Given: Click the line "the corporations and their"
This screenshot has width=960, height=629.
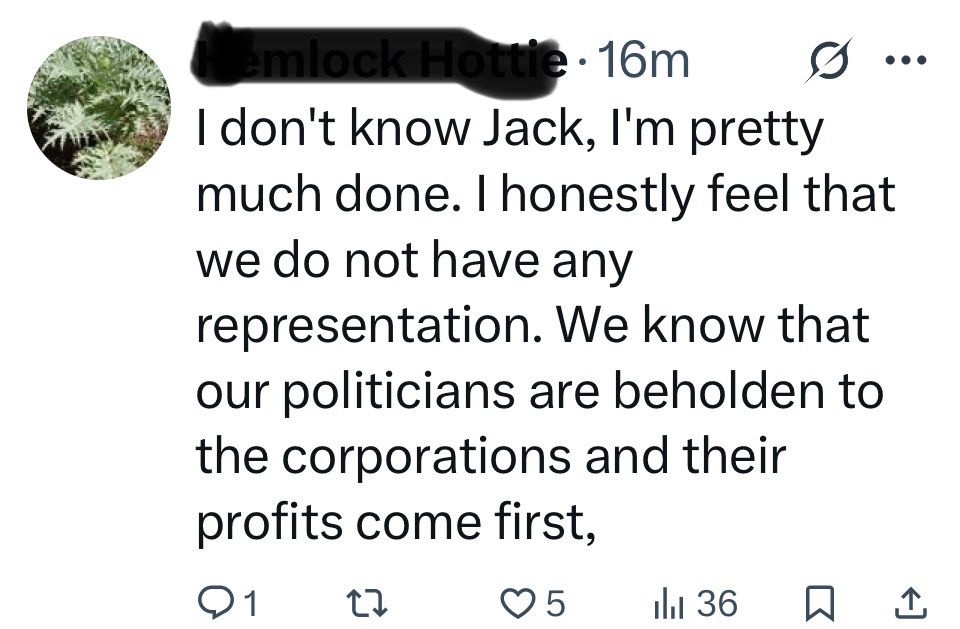Looking at the screenshot, I should coord(491,457).
